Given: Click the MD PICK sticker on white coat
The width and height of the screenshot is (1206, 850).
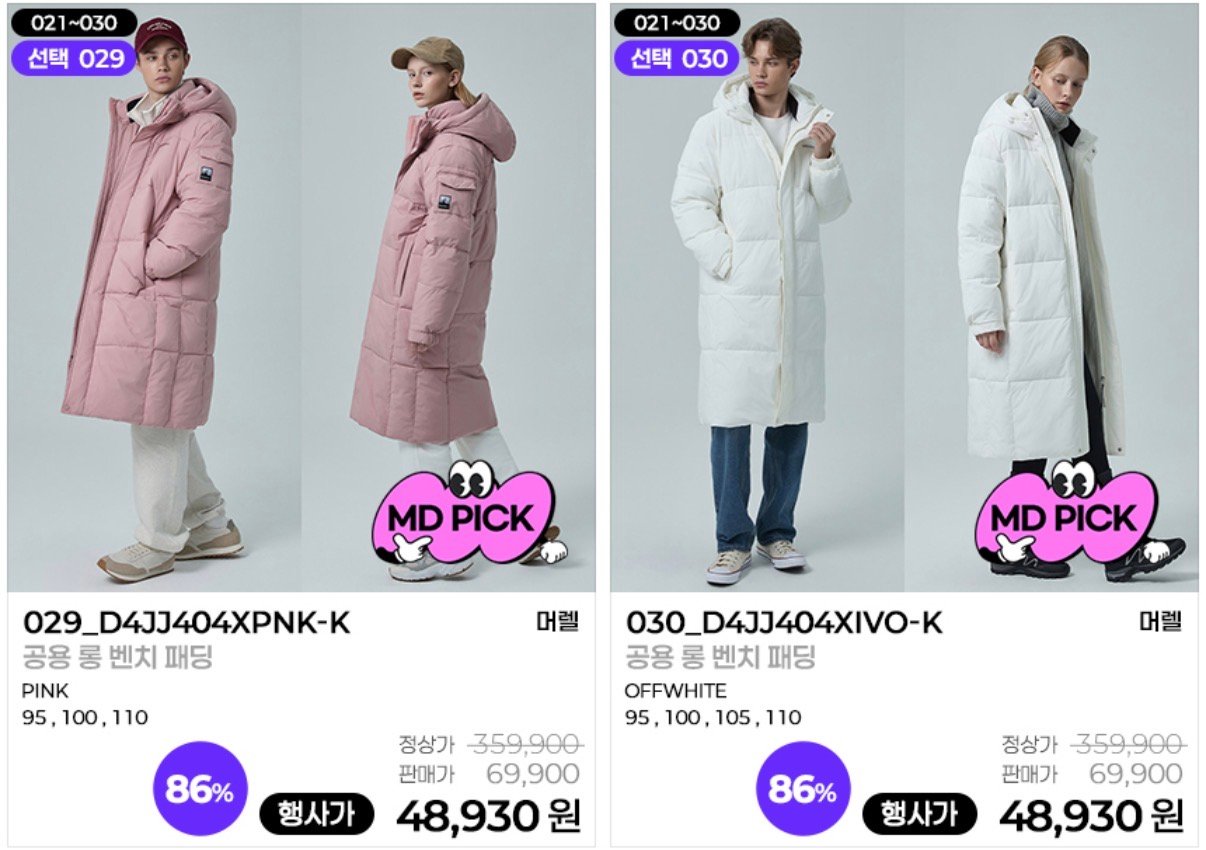Looking at the screenshot, I should click(x=1069, y=516).
